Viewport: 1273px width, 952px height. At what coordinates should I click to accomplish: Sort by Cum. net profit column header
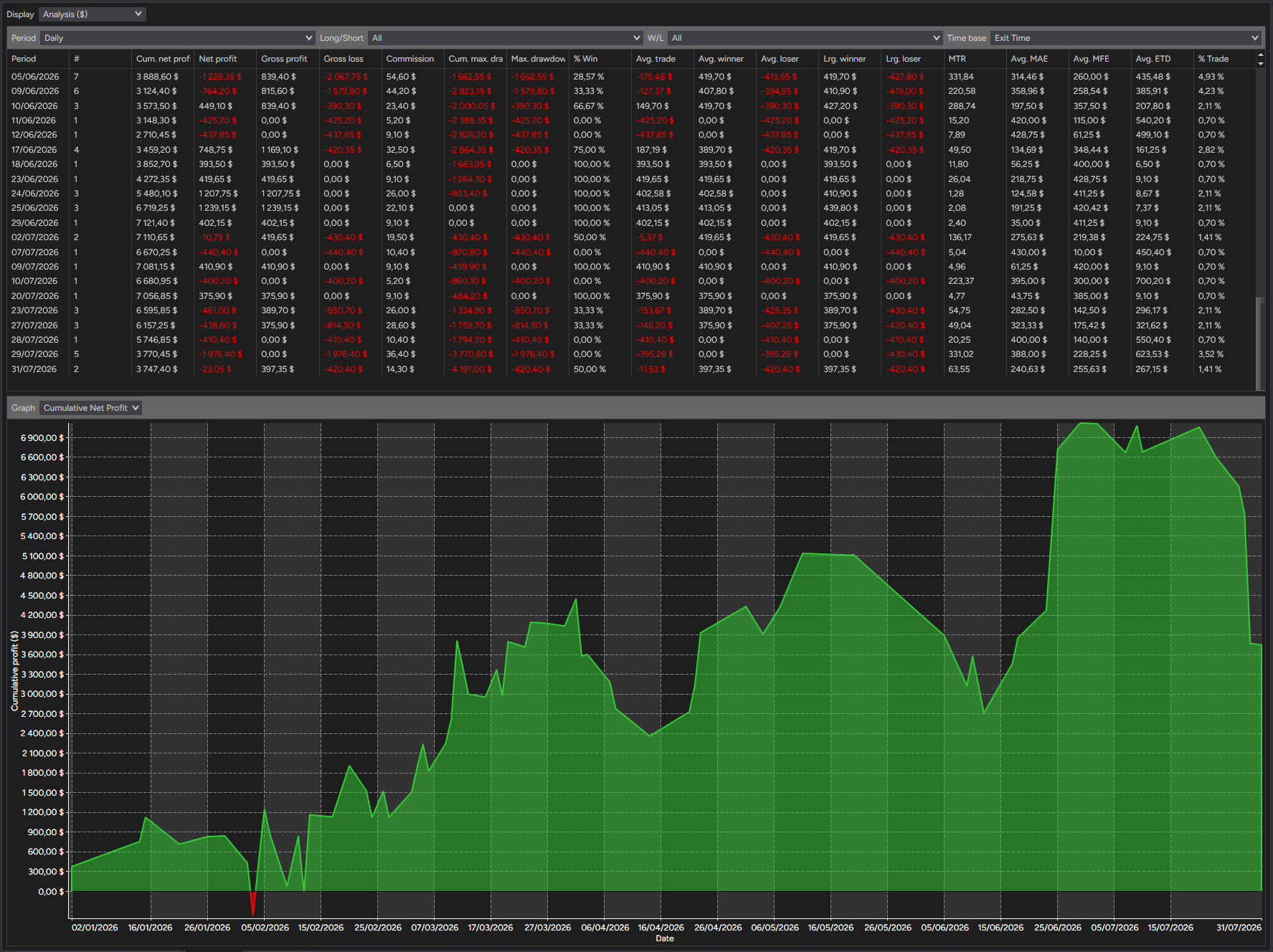pyautogui.click(x=163, y=59)
